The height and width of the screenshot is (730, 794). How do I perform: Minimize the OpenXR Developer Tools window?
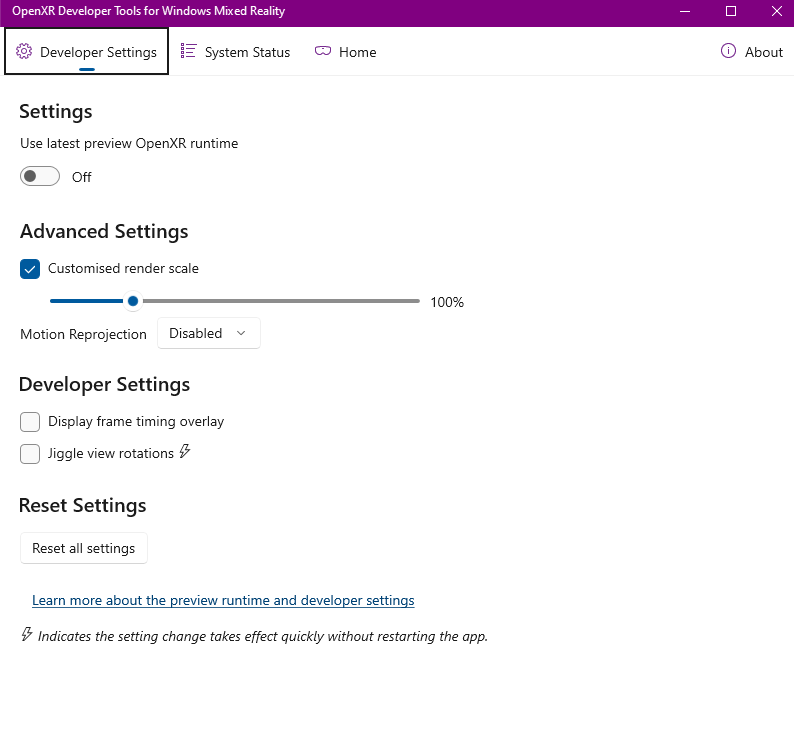[685, 11]
